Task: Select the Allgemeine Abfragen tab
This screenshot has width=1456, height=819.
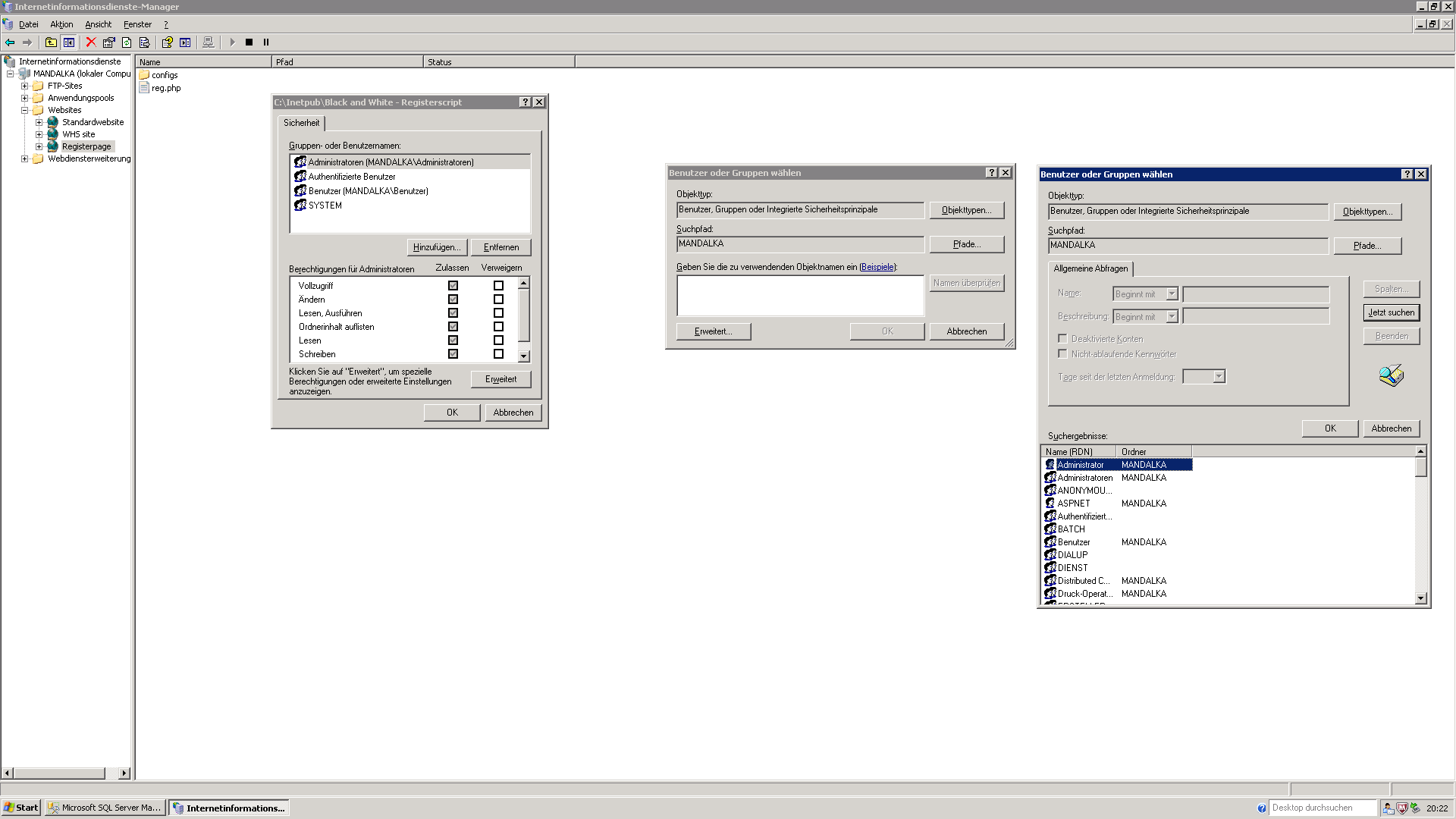Action: click(1090, 268)
